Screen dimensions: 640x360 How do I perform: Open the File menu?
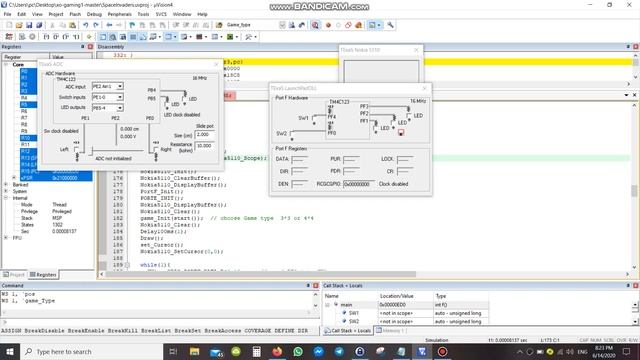coord(7,14)
